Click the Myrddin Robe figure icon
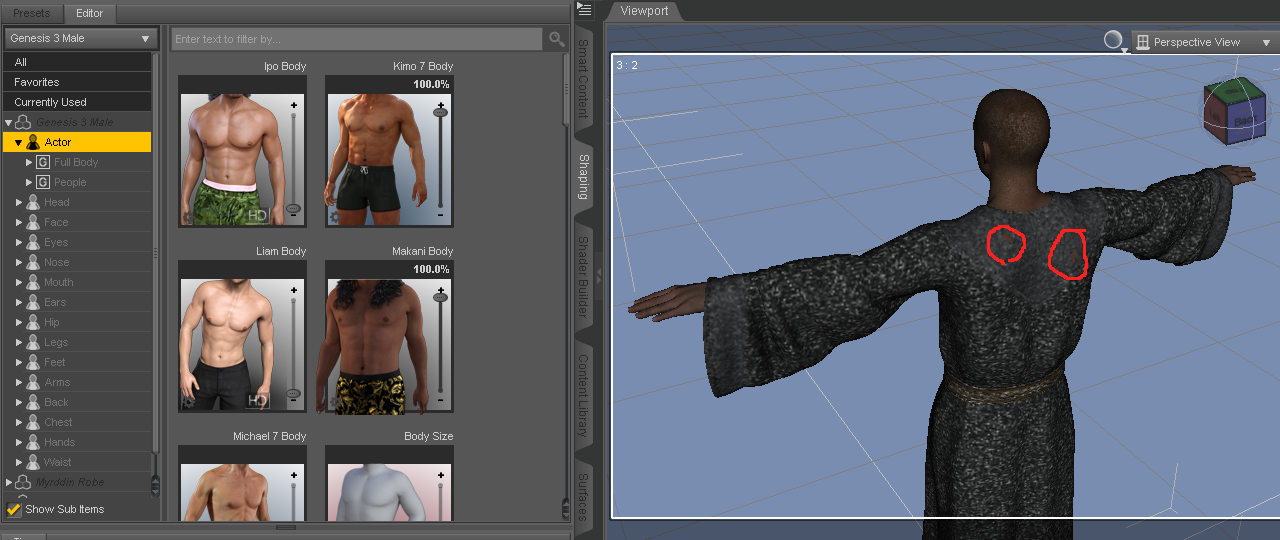 [x=23, y=482]
